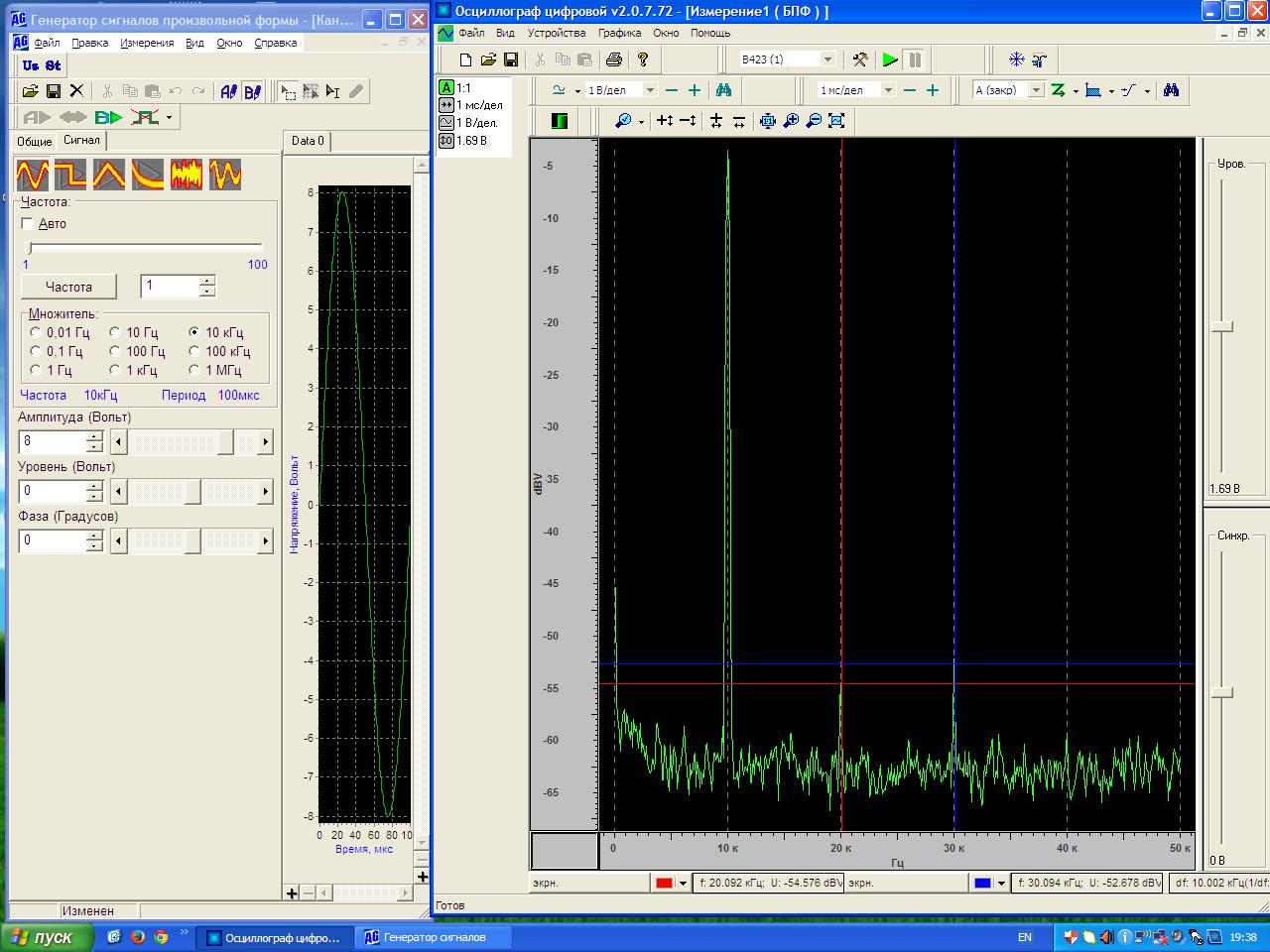
Task: Click the green gradient color scheme icon
Action: click(x=560, y=121)
